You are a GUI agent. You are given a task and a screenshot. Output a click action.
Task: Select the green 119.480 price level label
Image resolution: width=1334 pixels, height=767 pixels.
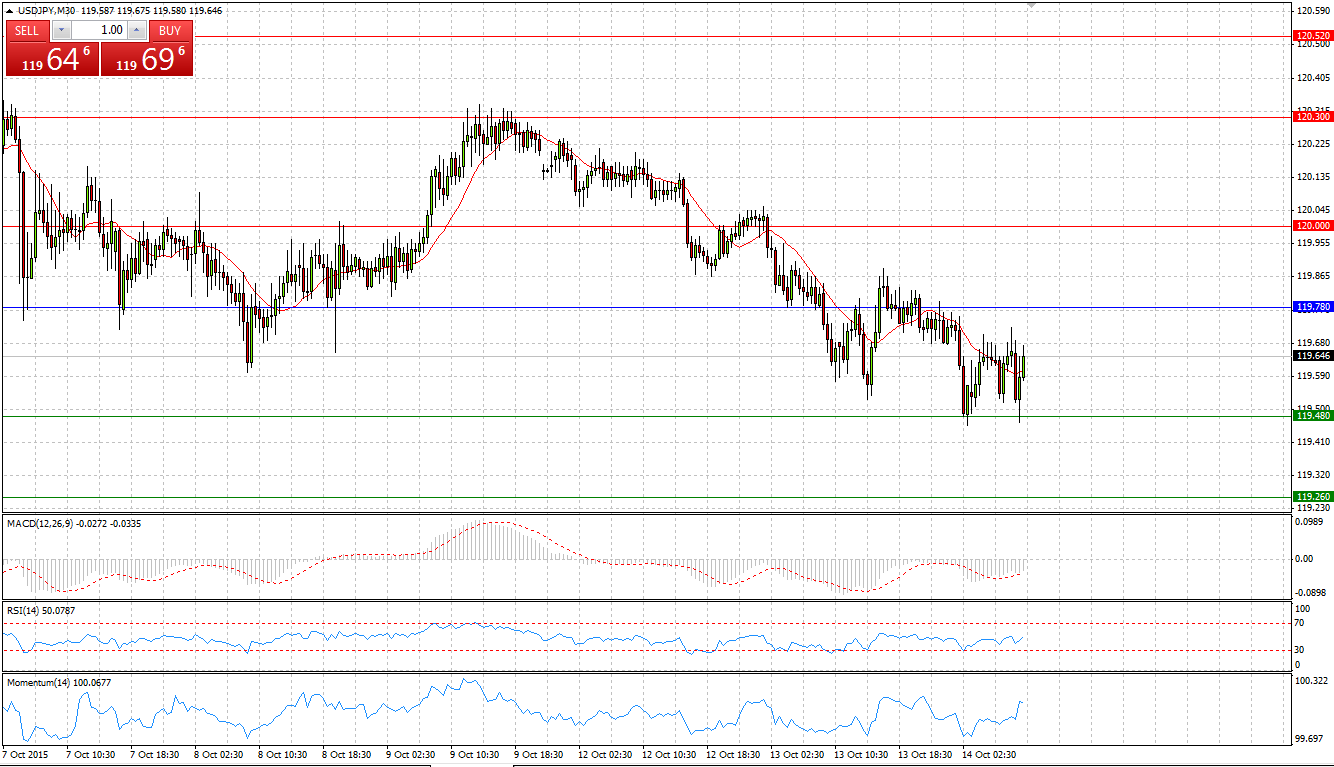pyautogui.click(x=1312, y=415)
